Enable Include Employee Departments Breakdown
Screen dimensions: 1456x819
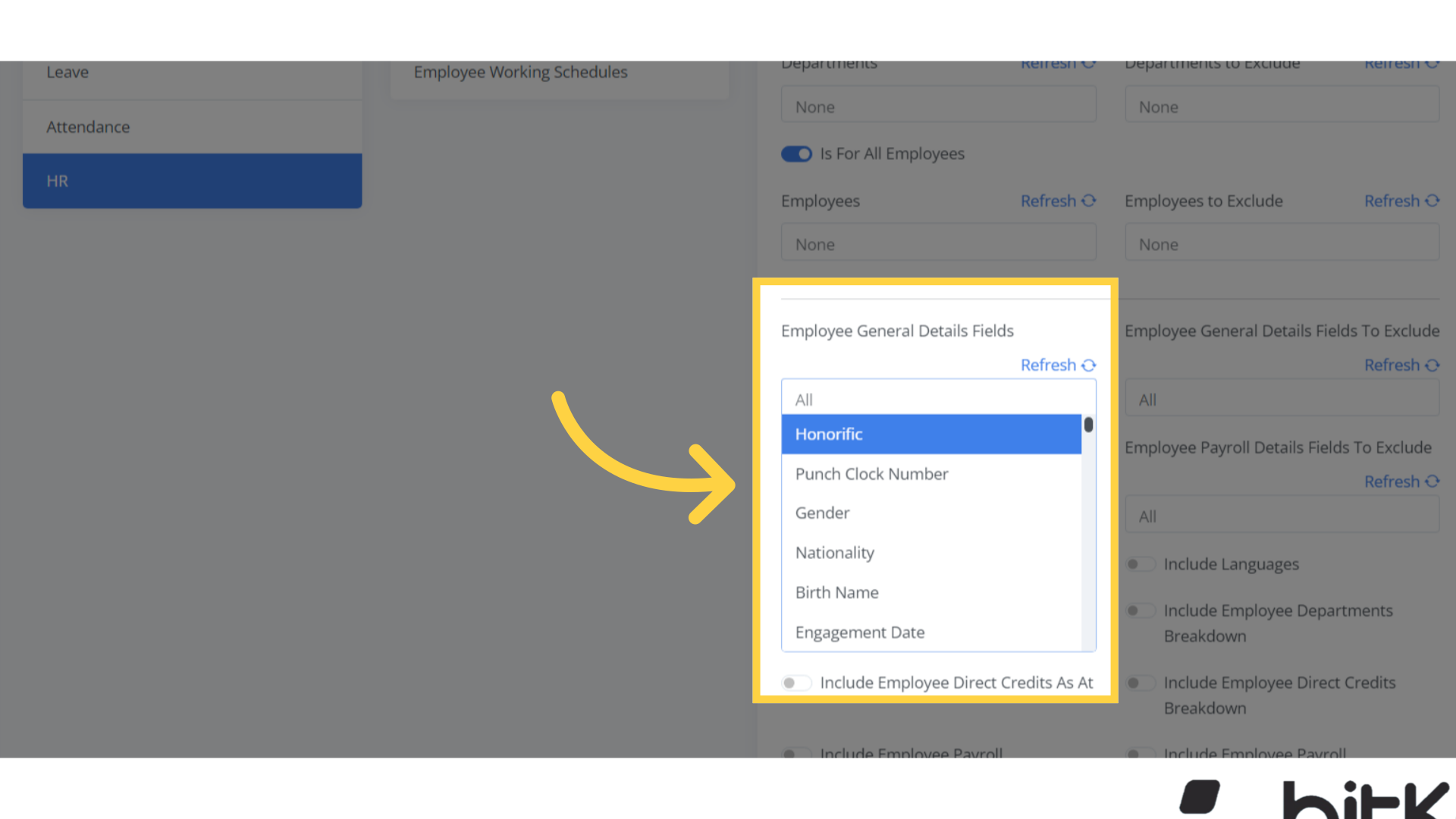(1141, 610)
